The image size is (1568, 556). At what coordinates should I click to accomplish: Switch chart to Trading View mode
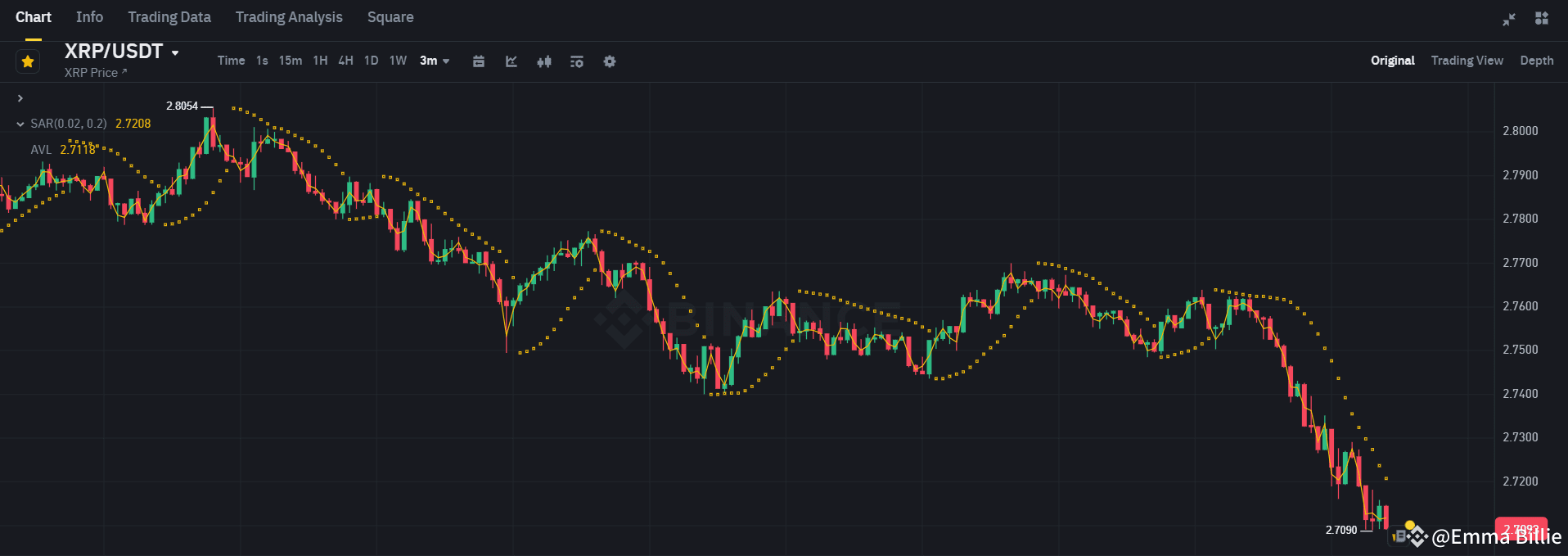tap(1467, 60)
